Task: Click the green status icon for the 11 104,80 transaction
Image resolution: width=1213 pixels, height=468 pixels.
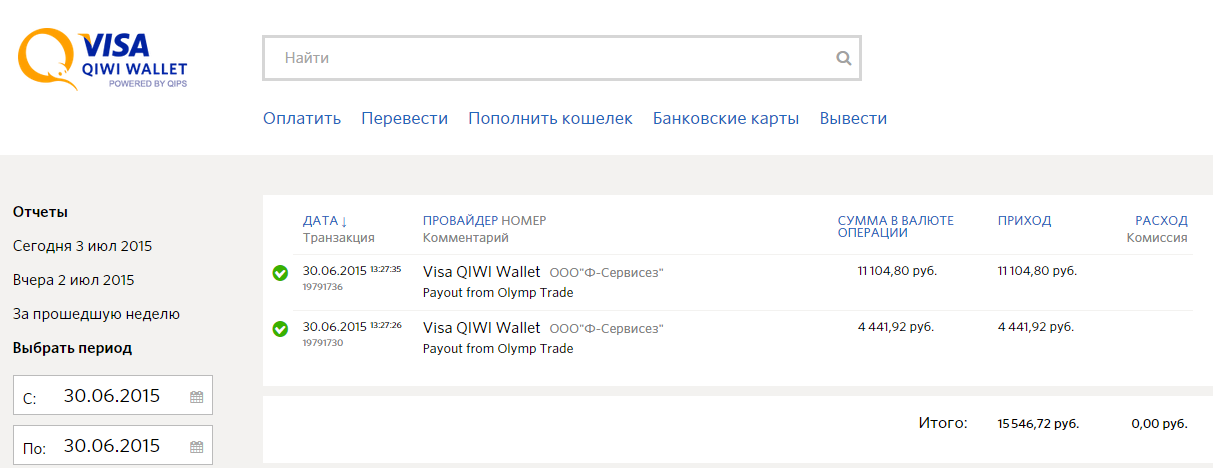Action: click(x=280, y=273)
